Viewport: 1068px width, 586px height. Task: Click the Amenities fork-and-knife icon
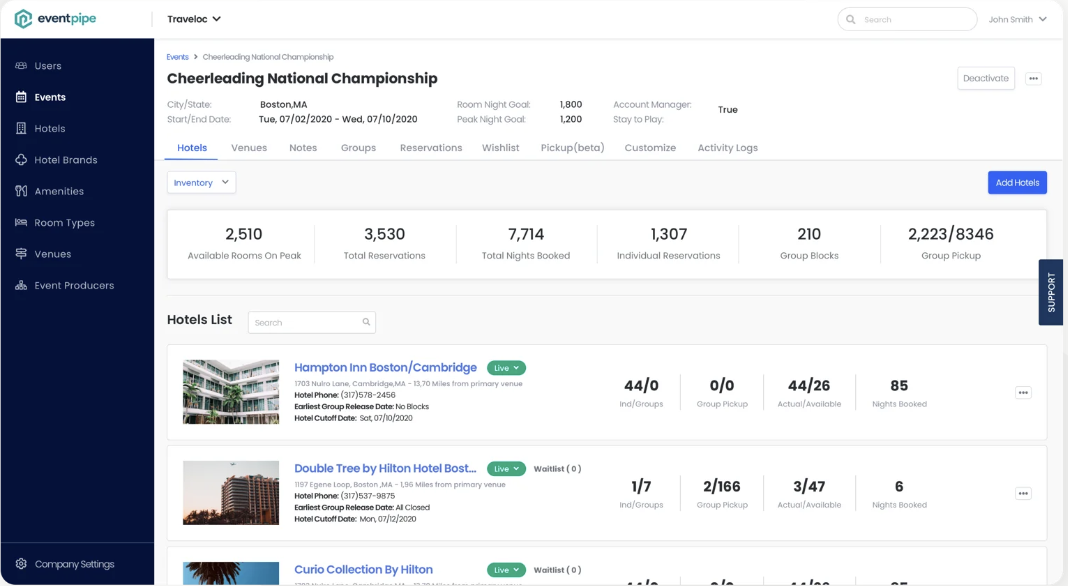pos(21,191)
